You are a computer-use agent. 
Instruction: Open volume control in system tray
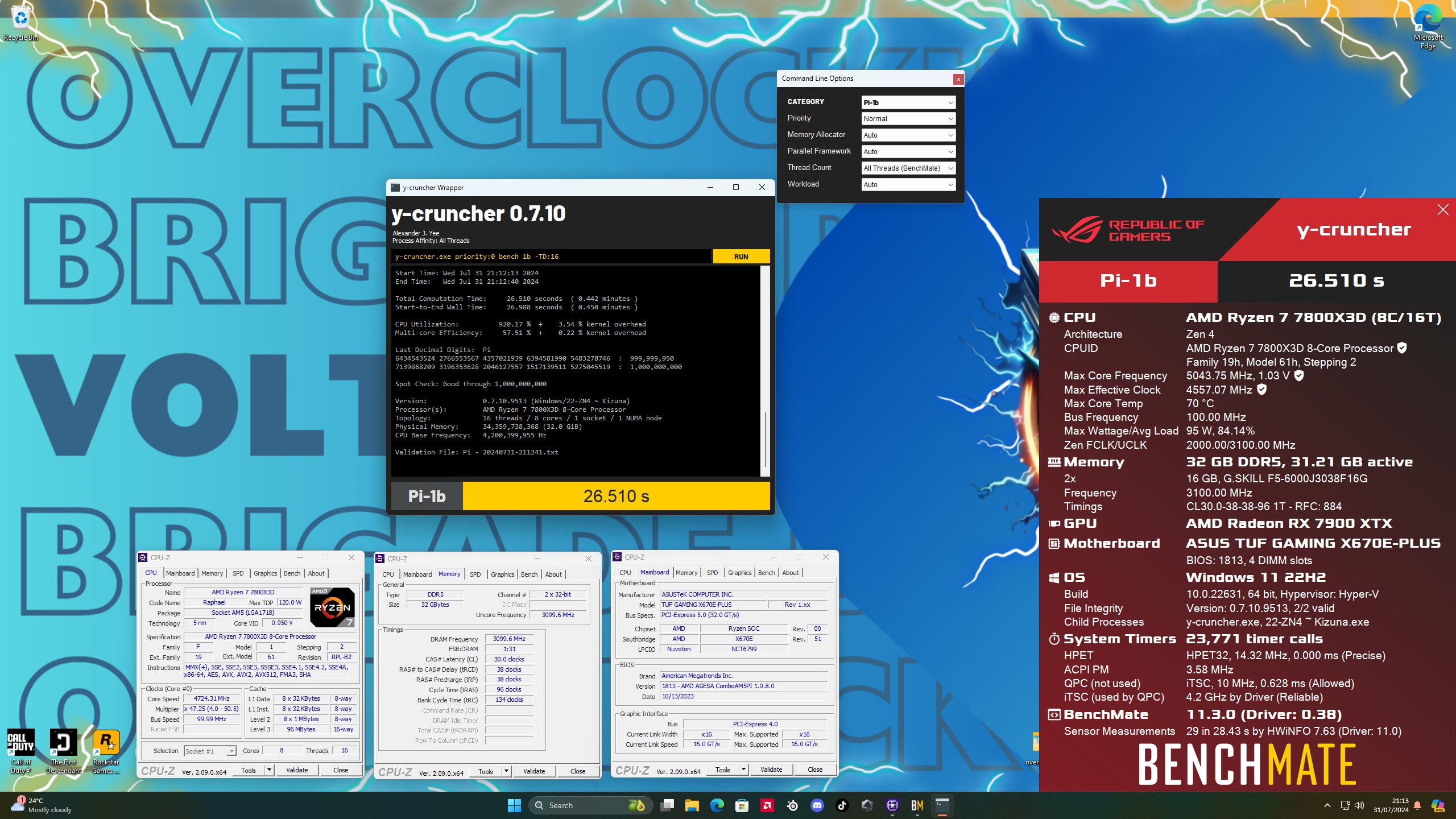click(x=1359, y=805)
